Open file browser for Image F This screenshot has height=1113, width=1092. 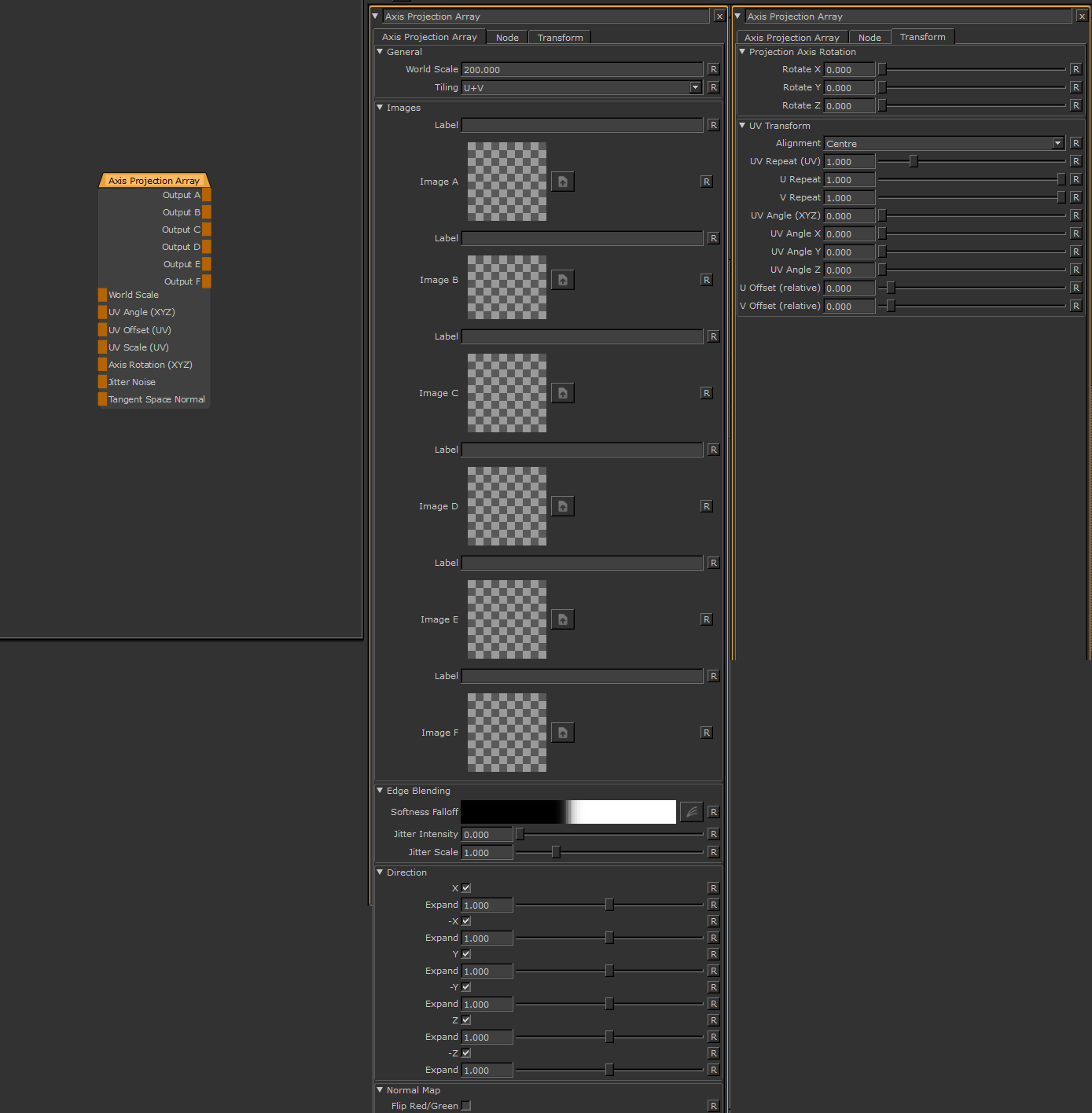pos(562,733)
